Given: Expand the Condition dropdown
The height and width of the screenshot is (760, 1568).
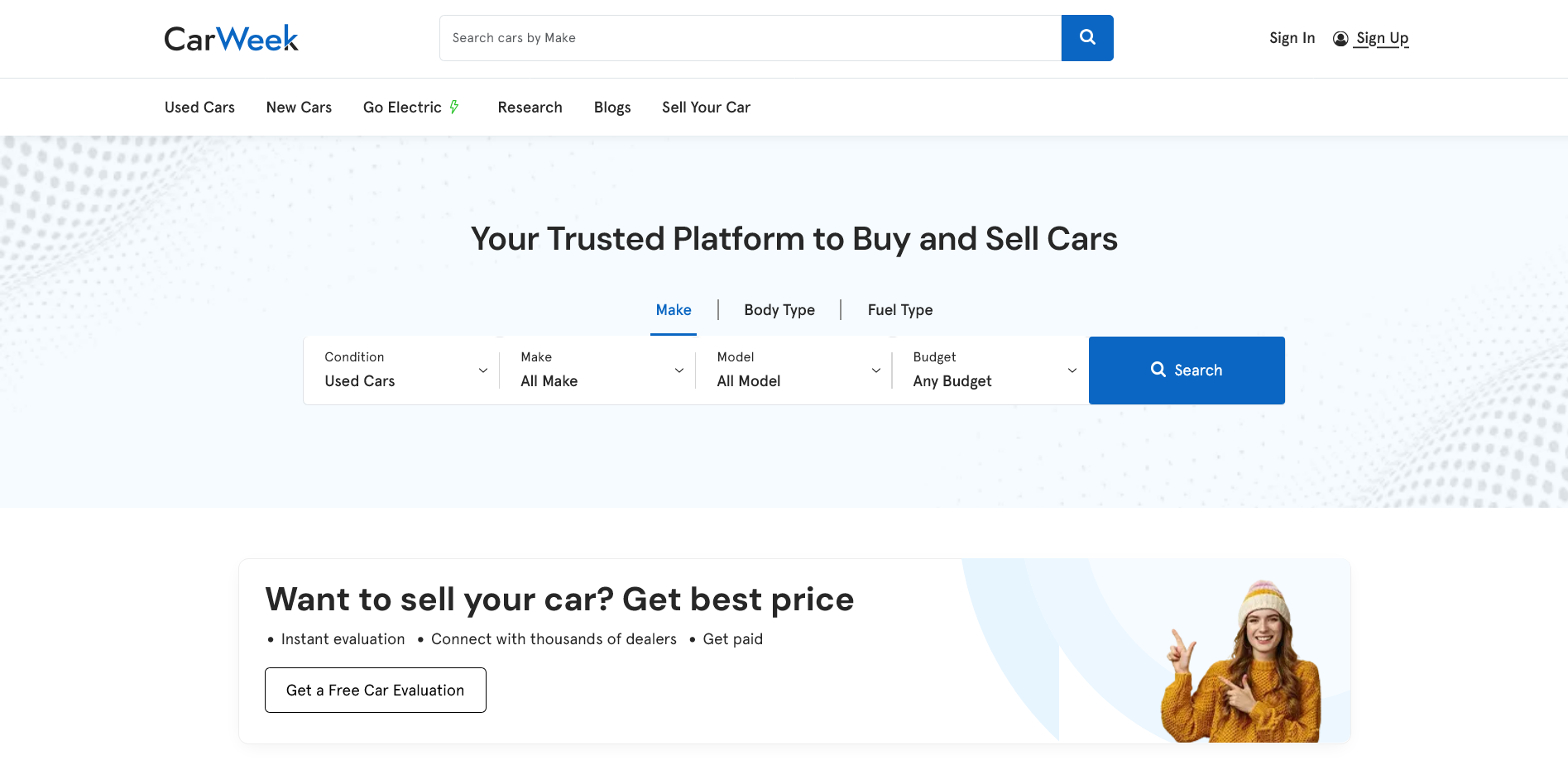Looking at the screenshot, I should [401, 370].
